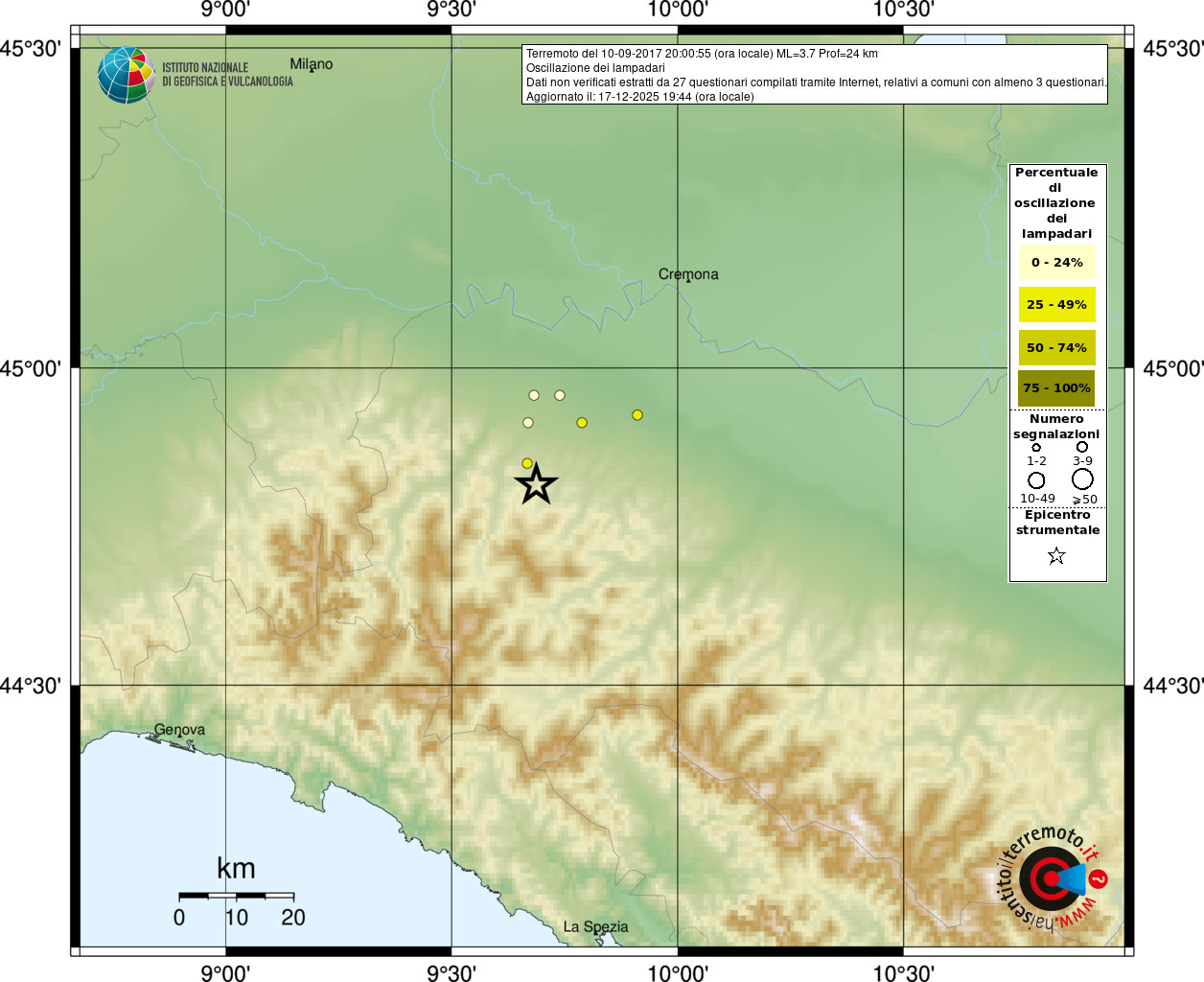Viewport: 1204px width, 982px height.
Task: Click the Terremoto del 10-09-2017 header line
Action: pyautogui.click(x=702, y=54)
